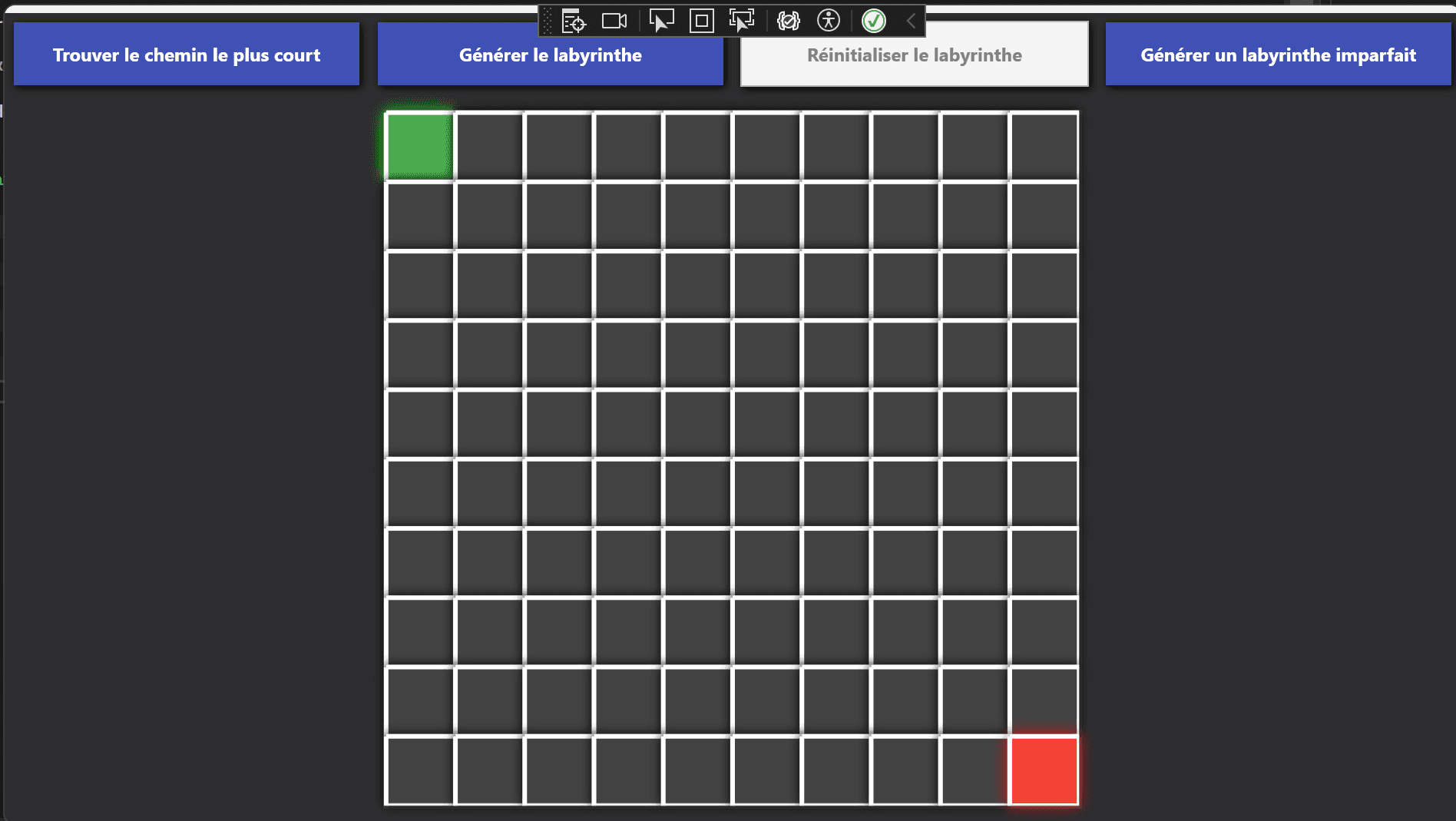Click the accessibility scan person icon
1456x821 pixels.
pyautogui.click(x=829, y=21)
